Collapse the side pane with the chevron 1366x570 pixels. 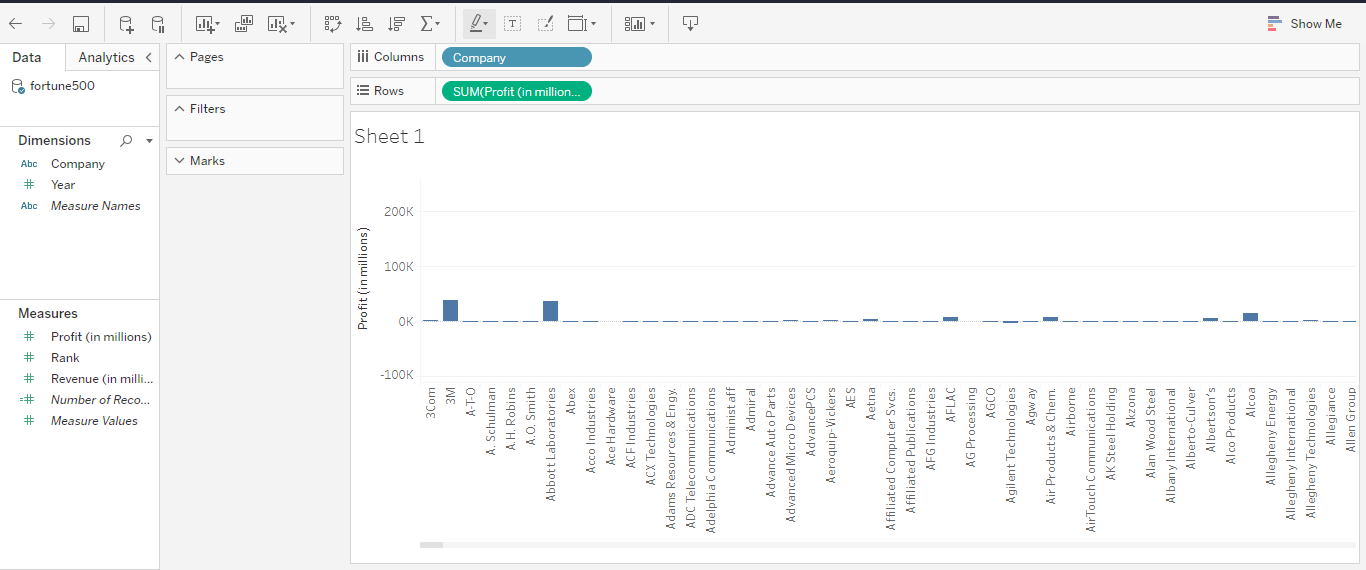149,58
